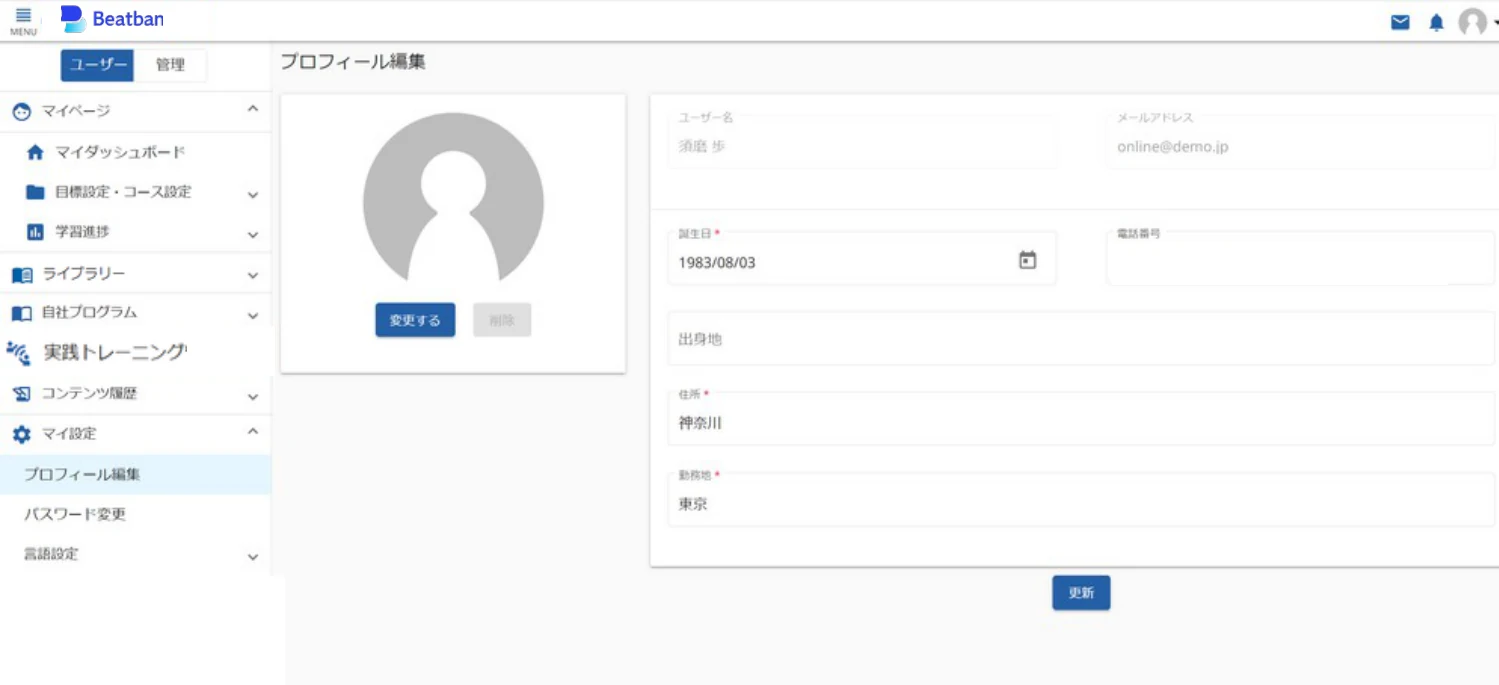Focus the 誕生日 date field
Viewport: 1499px width, 685px height.
862,258
